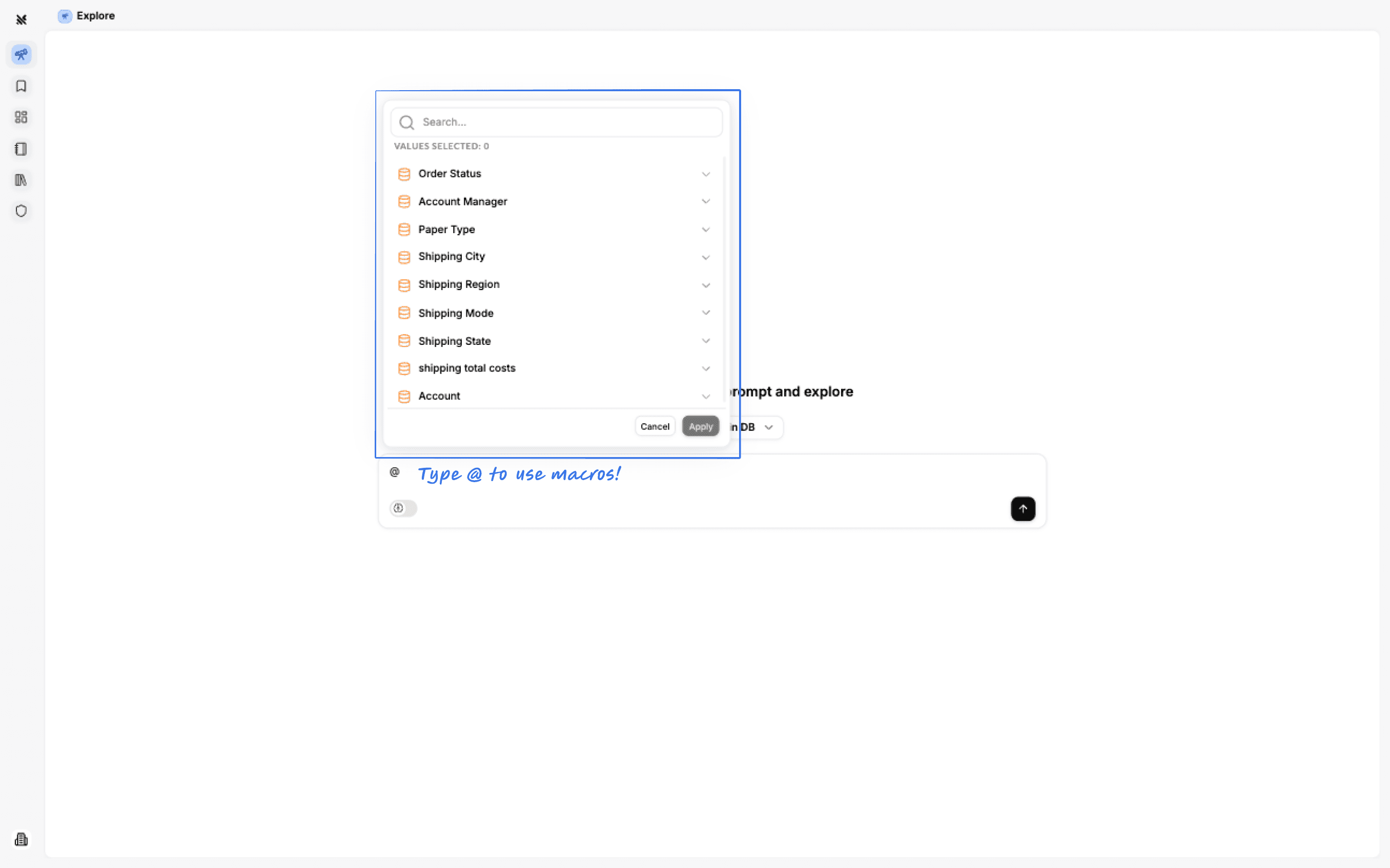Click the shield icon in the sidebar
This screenshot has height=868, width=1390.
click(x=21, y=211)
